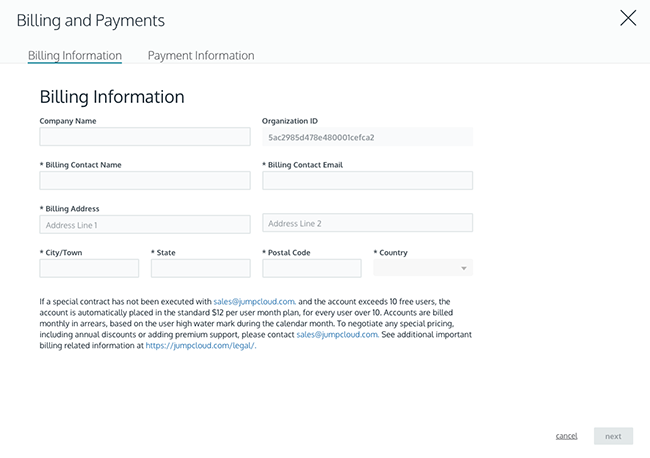Click the Country dropdown arrow
Viewport: 650px width, 458px height.
(464, 269)
